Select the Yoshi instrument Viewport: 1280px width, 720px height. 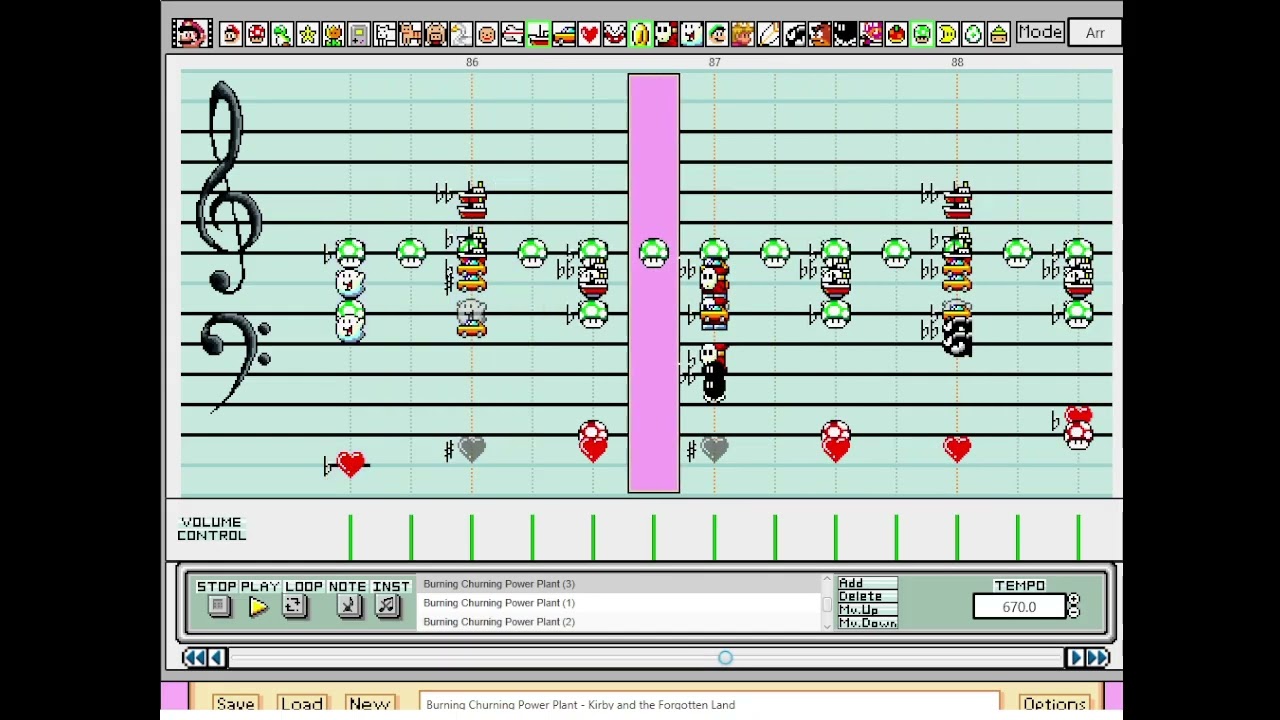pos(282,34)
